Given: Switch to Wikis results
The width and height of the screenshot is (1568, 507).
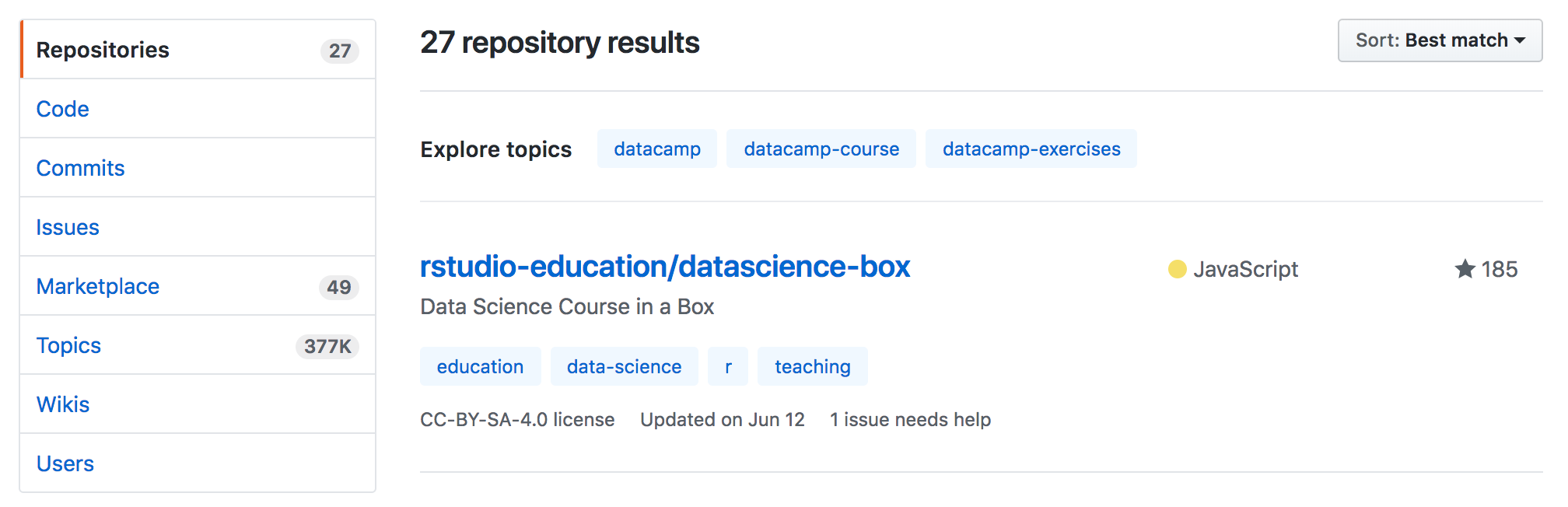Looking at the screenshot, I should (x=63, y=404).
